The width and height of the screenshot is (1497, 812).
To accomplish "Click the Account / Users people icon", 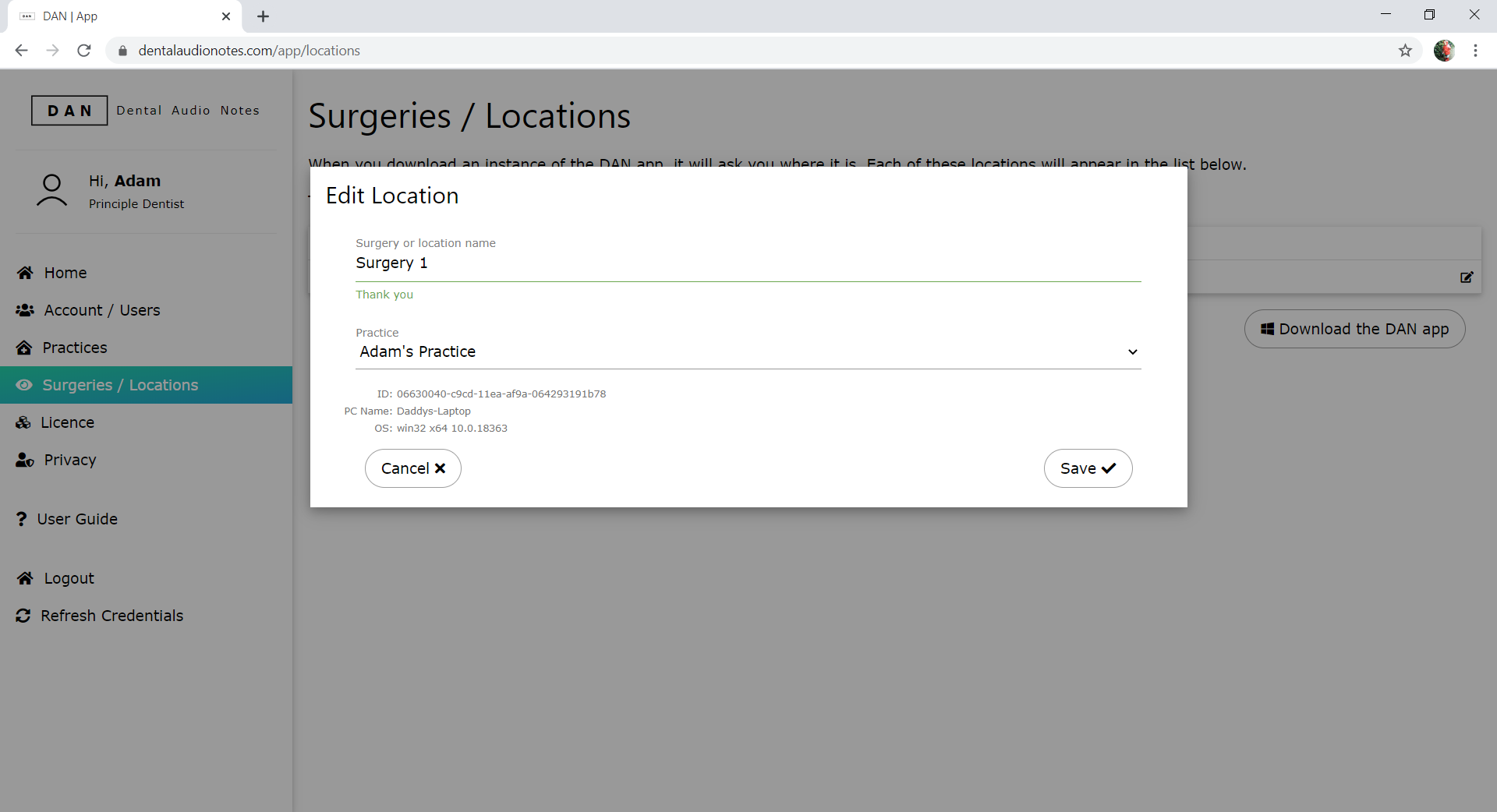I will pos(25,310).
